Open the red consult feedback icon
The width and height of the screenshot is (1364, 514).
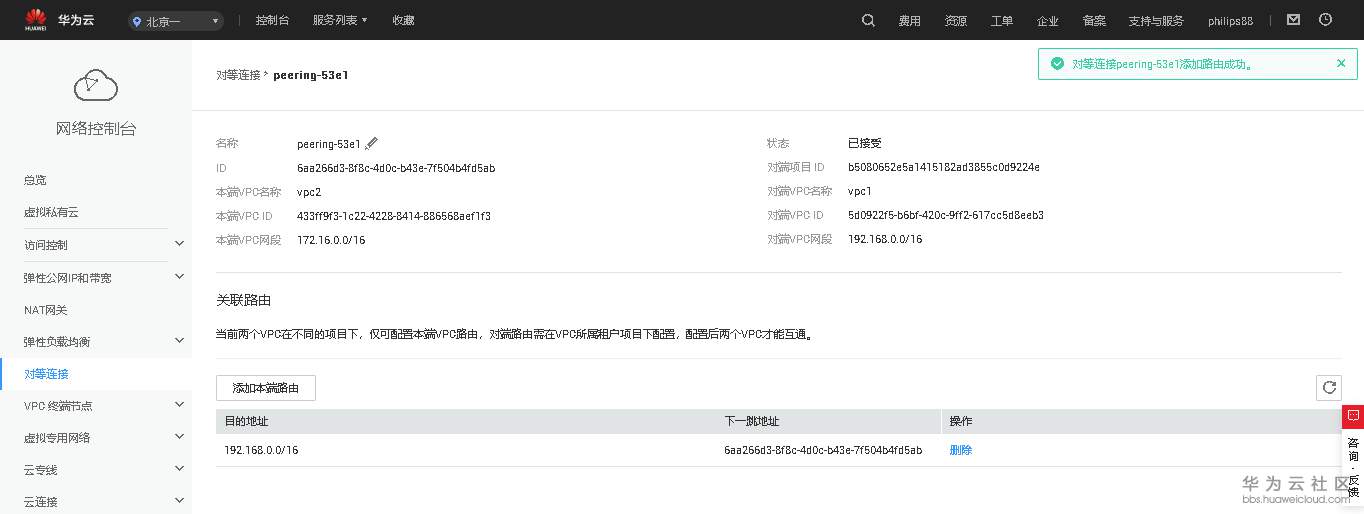pos(1353,415)
